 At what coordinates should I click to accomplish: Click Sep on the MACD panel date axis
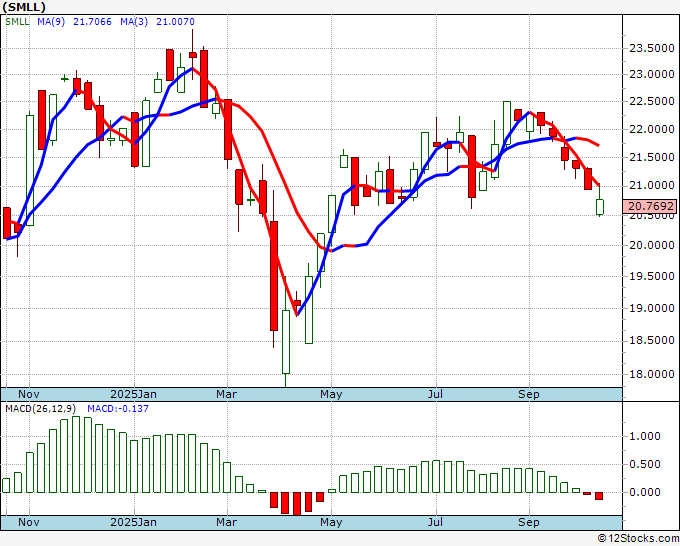click(529, 522)
